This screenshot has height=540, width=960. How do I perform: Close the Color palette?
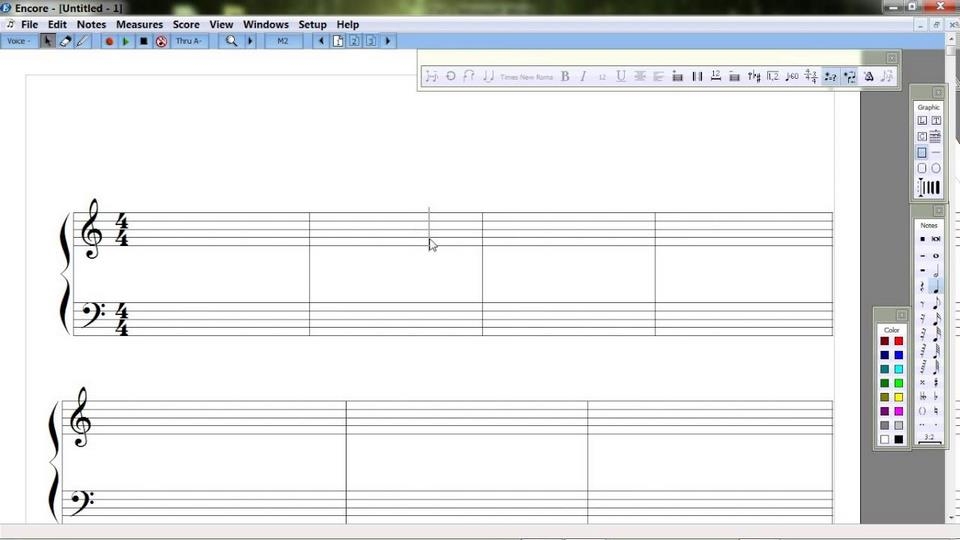pyautogui.click(x=901, y=315)
